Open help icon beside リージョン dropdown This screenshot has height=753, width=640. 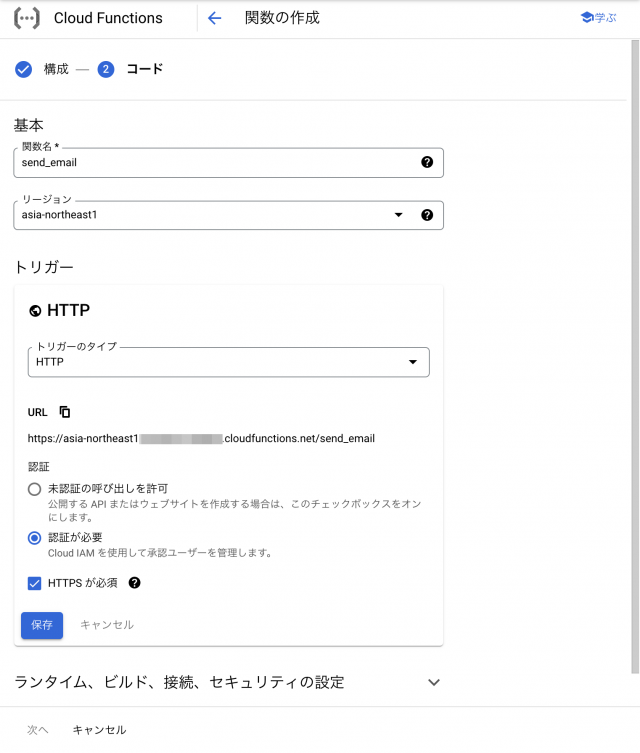pos(427,215)
